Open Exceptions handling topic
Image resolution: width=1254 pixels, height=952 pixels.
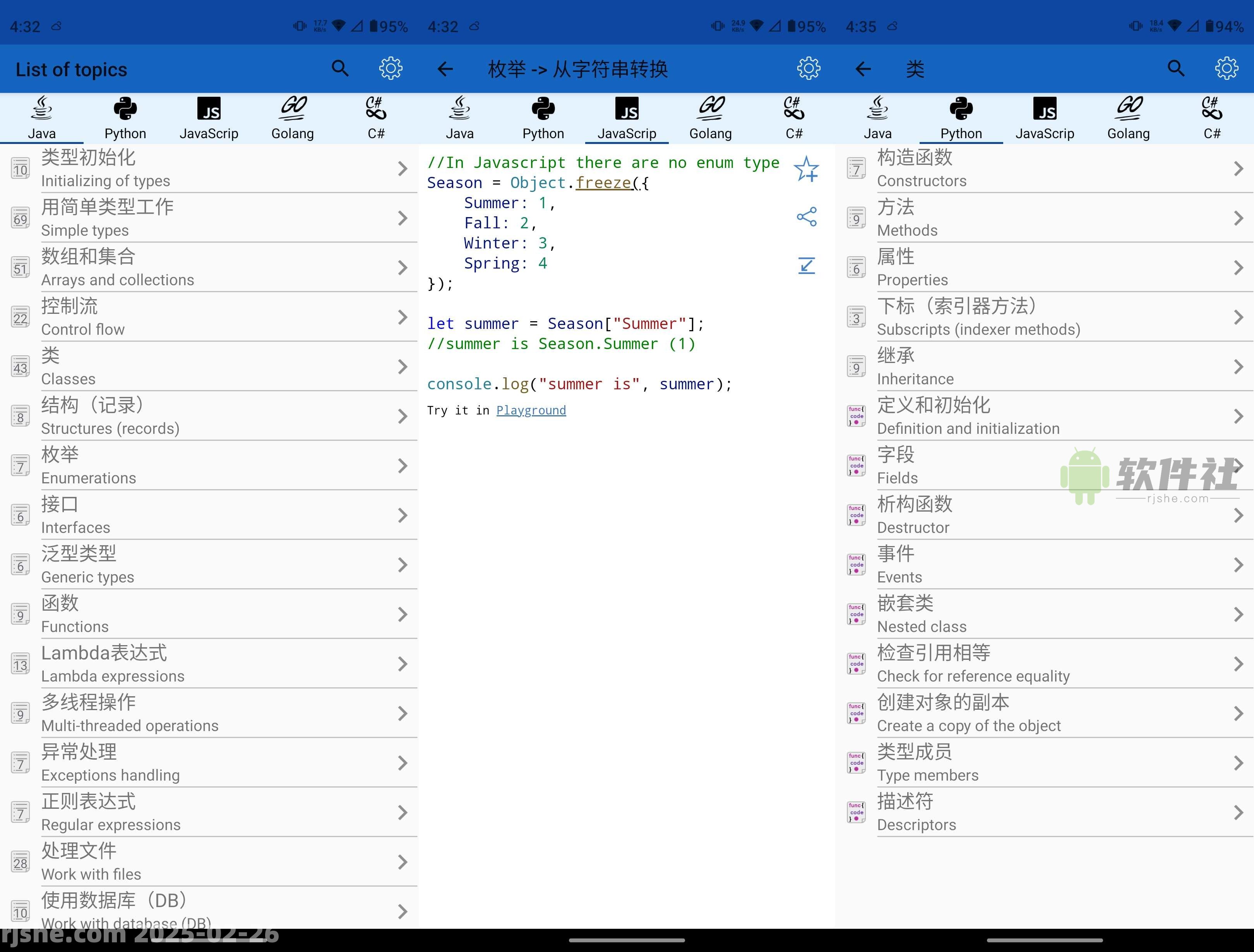[209, 763]
